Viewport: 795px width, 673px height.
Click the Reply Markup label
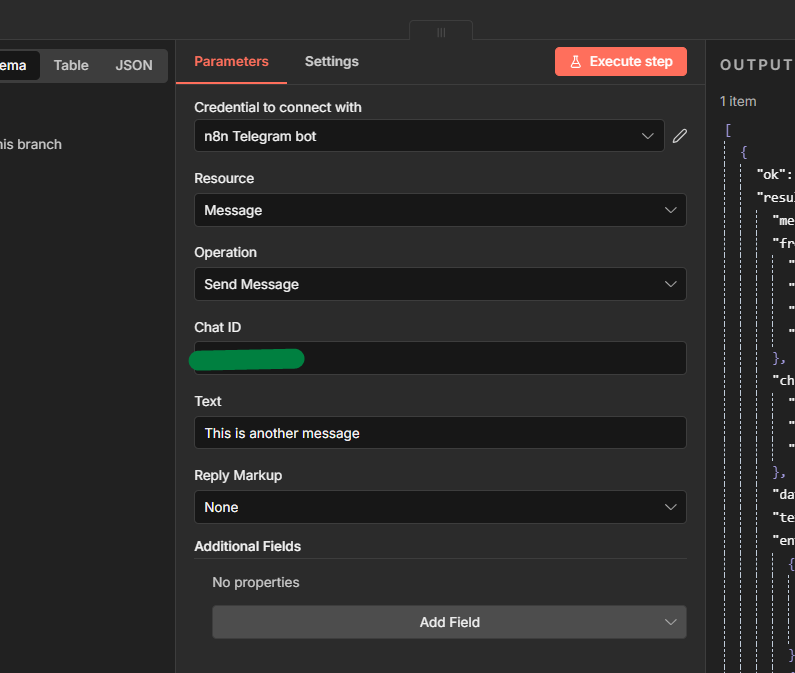238,475
